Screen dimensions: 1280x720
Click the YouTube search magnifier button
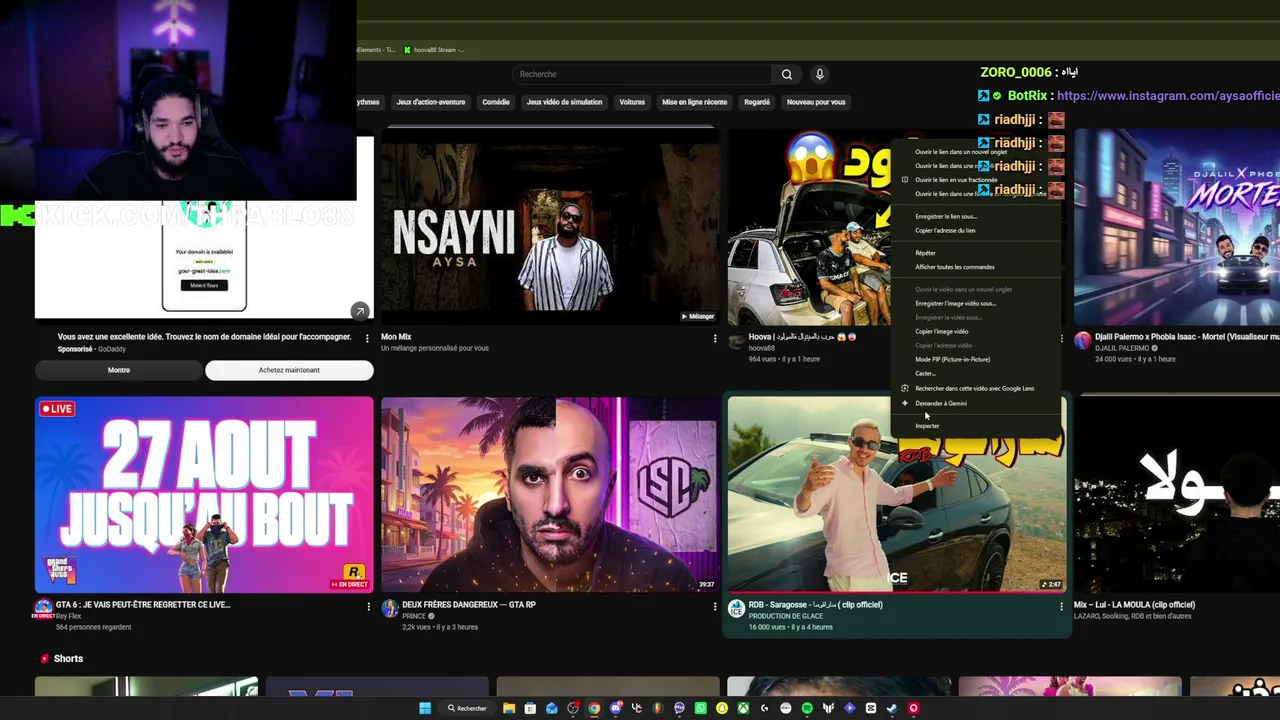[x=787, y=74]
